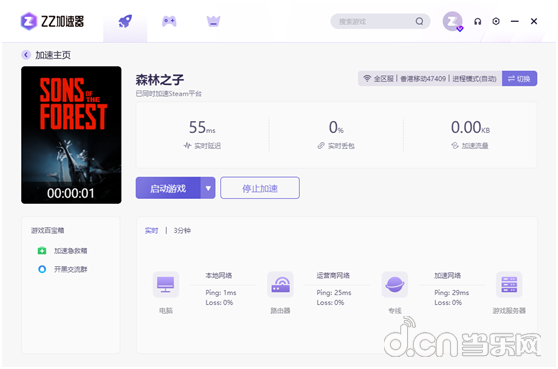Open the rocket acceleration tab

(x=125, y=21)
